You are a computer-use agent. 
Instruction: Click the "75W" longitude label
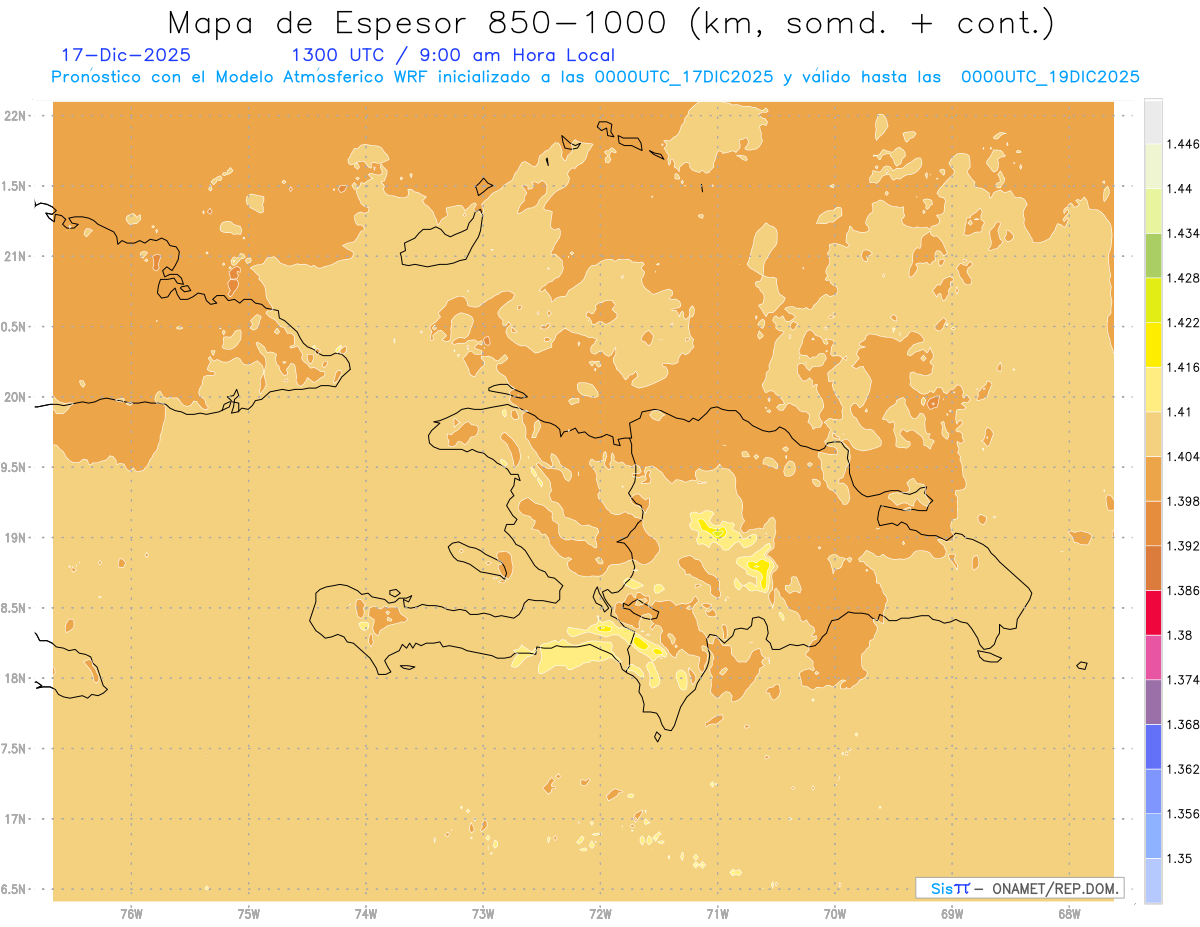pyautogui.click(x=248, y=914)
